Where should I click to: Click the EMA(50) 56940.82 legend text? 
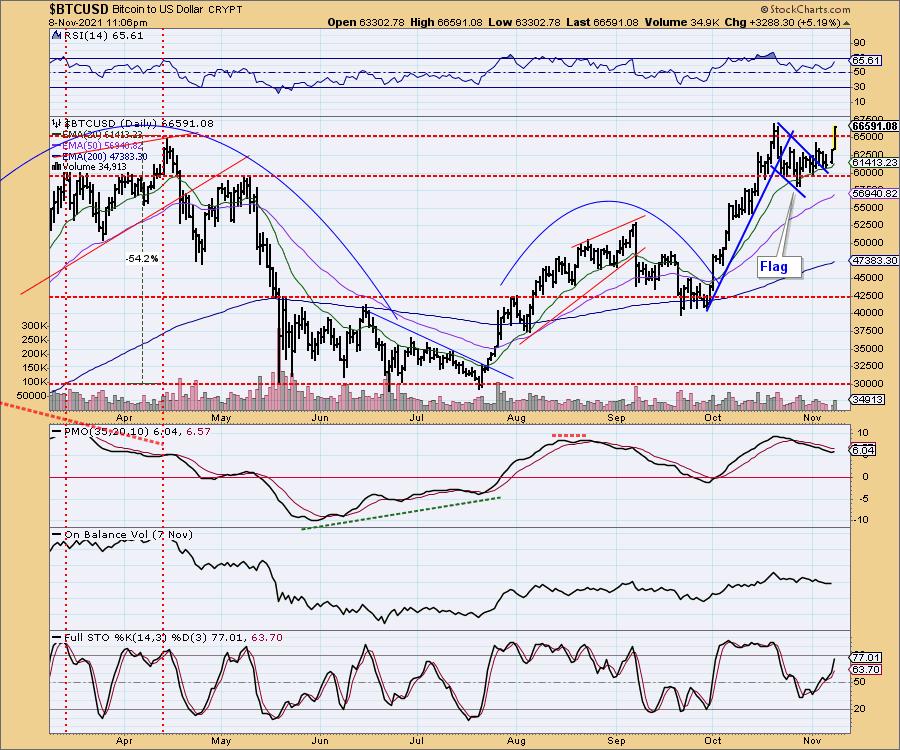click(x=102, y=146)
